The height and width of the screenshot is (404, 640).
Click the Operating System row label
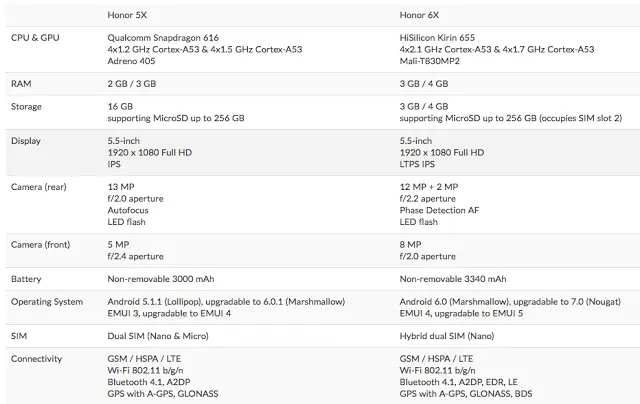tap(47, 301)
